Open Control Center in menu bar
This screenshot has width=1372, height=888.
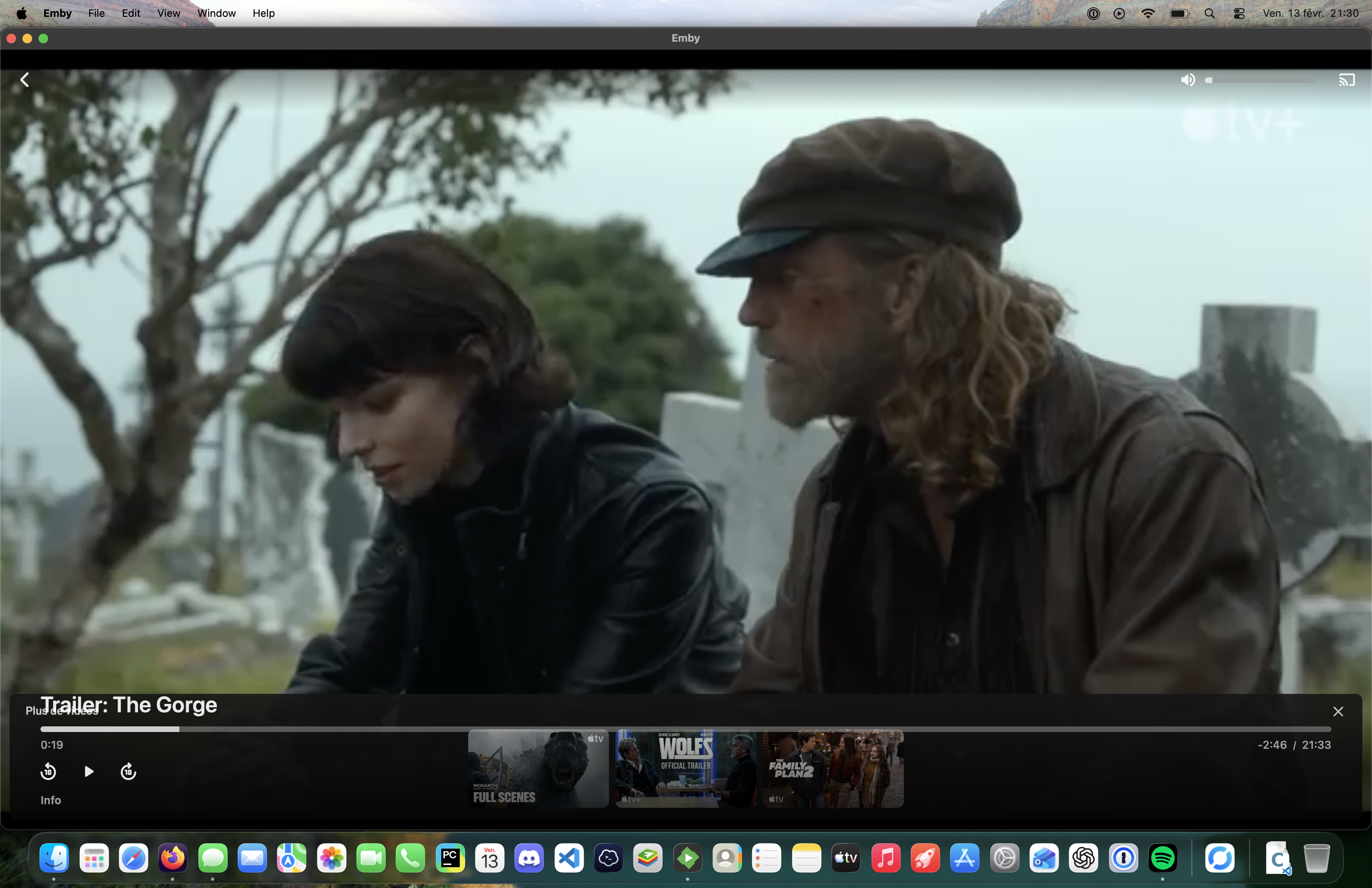click(1238, 13)
